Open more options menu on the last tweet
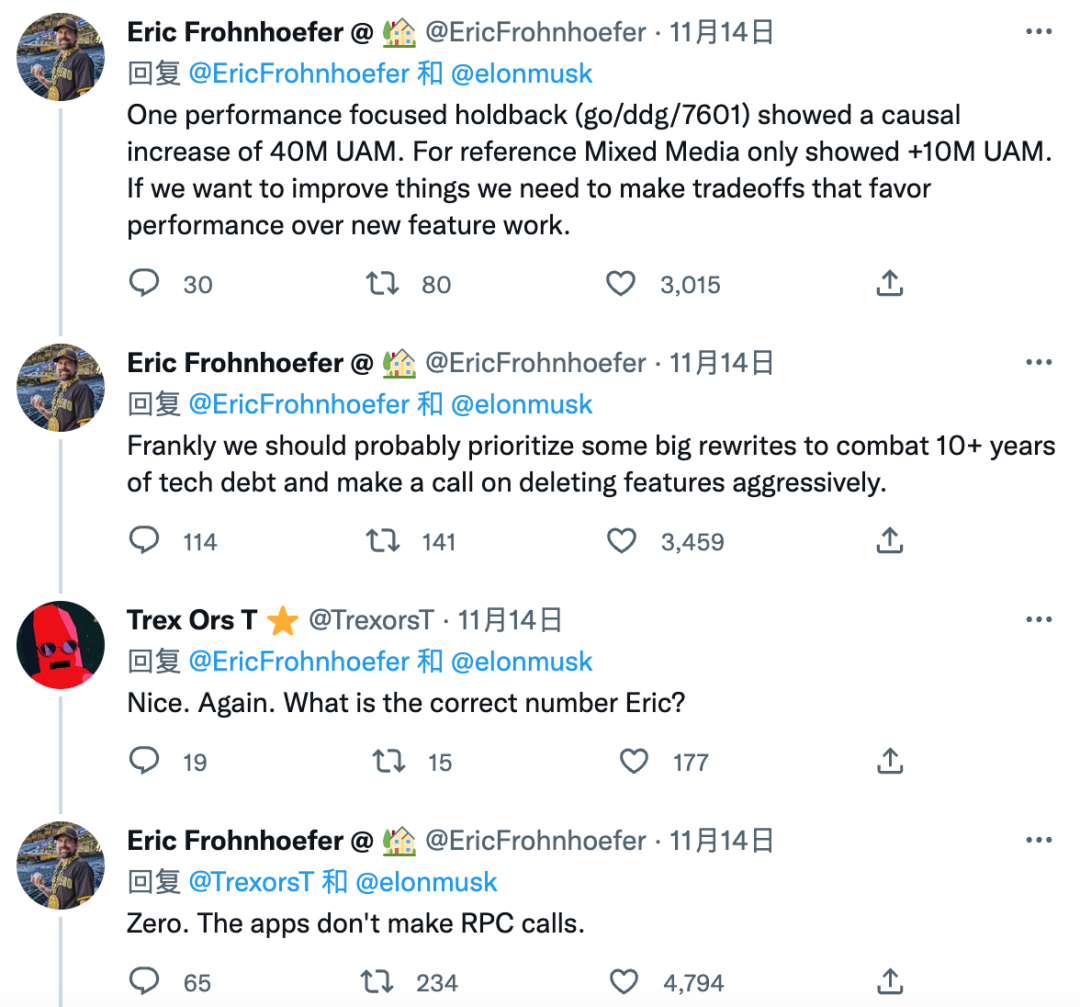Viewport: 1080px width, 1007px height. pyautogui.click(x=1040, y=840)
